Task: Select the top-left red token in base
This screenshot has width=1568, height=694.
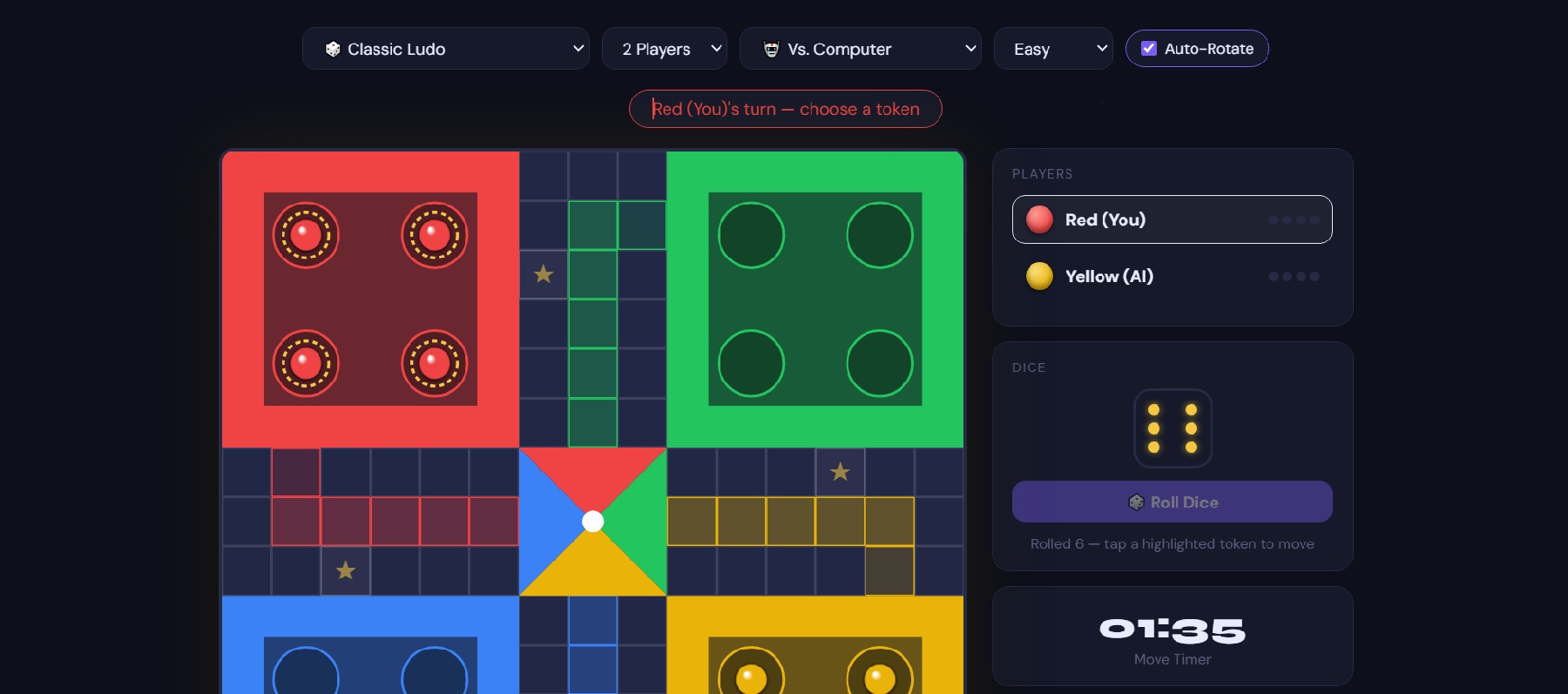Action: 306,235
